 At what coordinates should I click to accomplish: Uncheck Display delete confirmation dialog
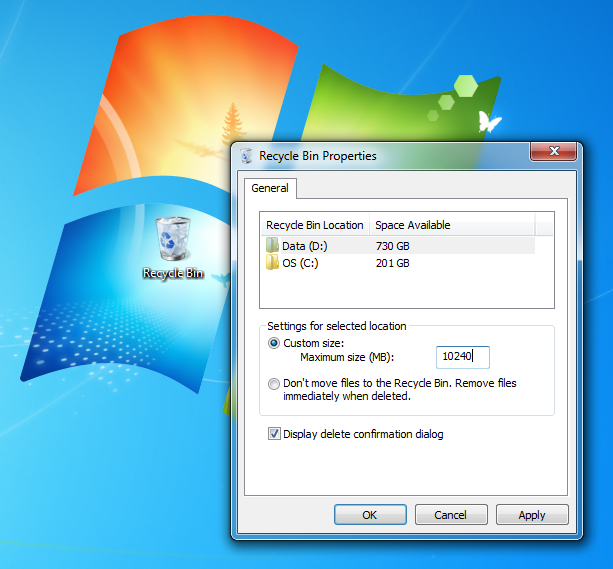pos(274,434)
